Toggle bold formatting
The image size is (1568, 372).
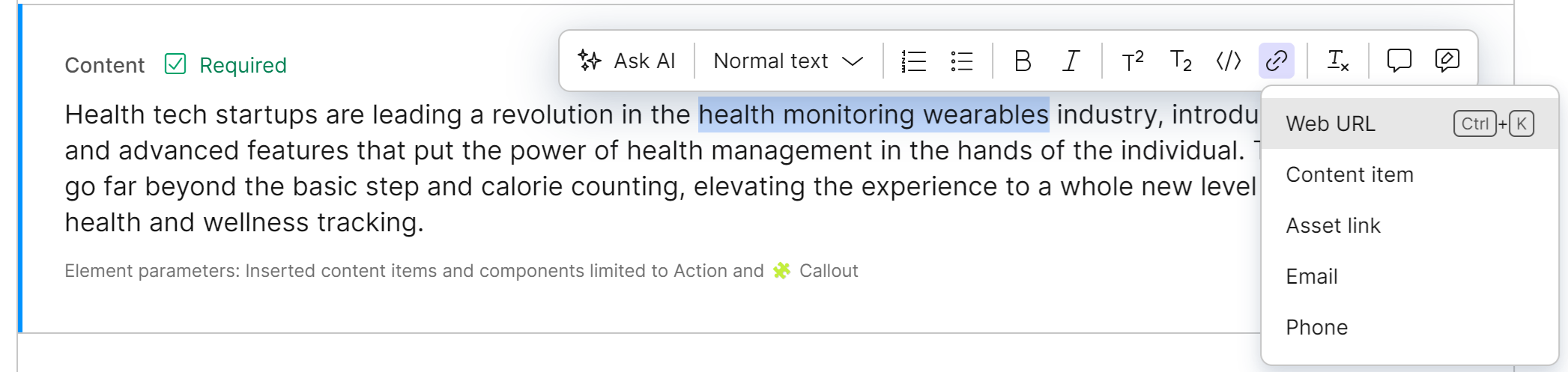click(x=1023, y=61)
